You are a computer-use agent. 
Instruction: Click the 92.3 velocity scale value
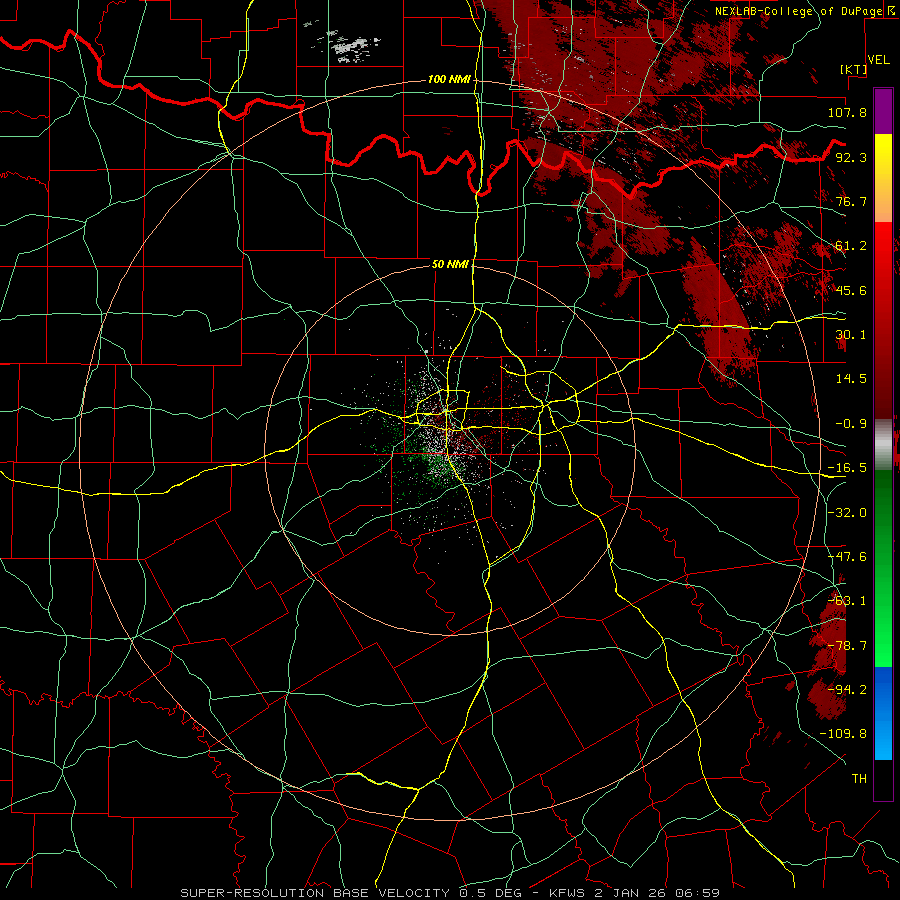pos(851,157)
